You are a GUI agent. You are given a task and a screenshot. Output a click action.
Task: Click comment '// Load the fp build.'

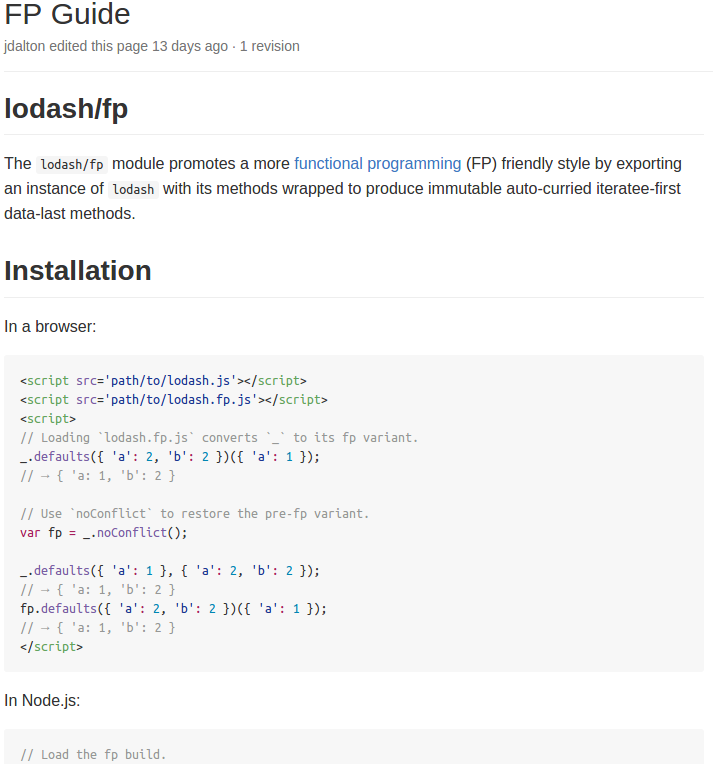pyautogui.click(x=94, y=755)
